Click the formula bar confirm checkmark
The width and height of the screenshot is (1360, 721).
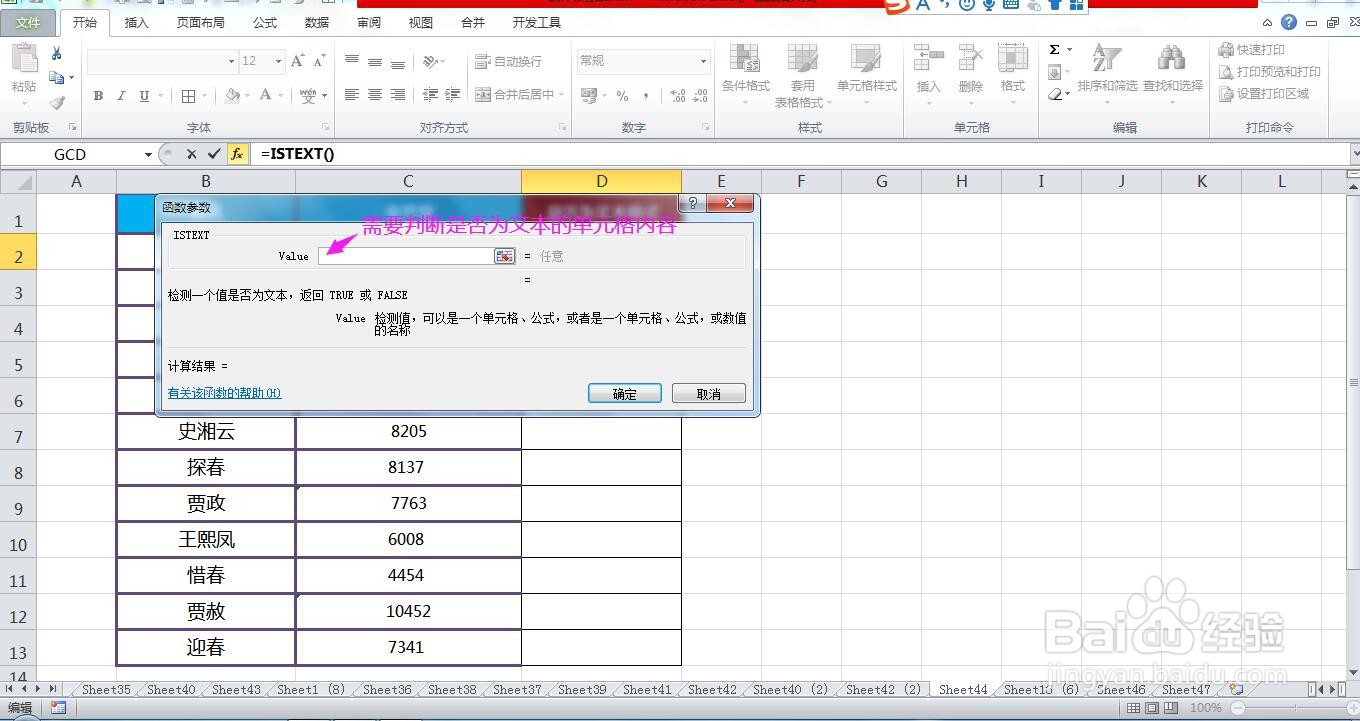pyautogui.click(x=213, y=154)
